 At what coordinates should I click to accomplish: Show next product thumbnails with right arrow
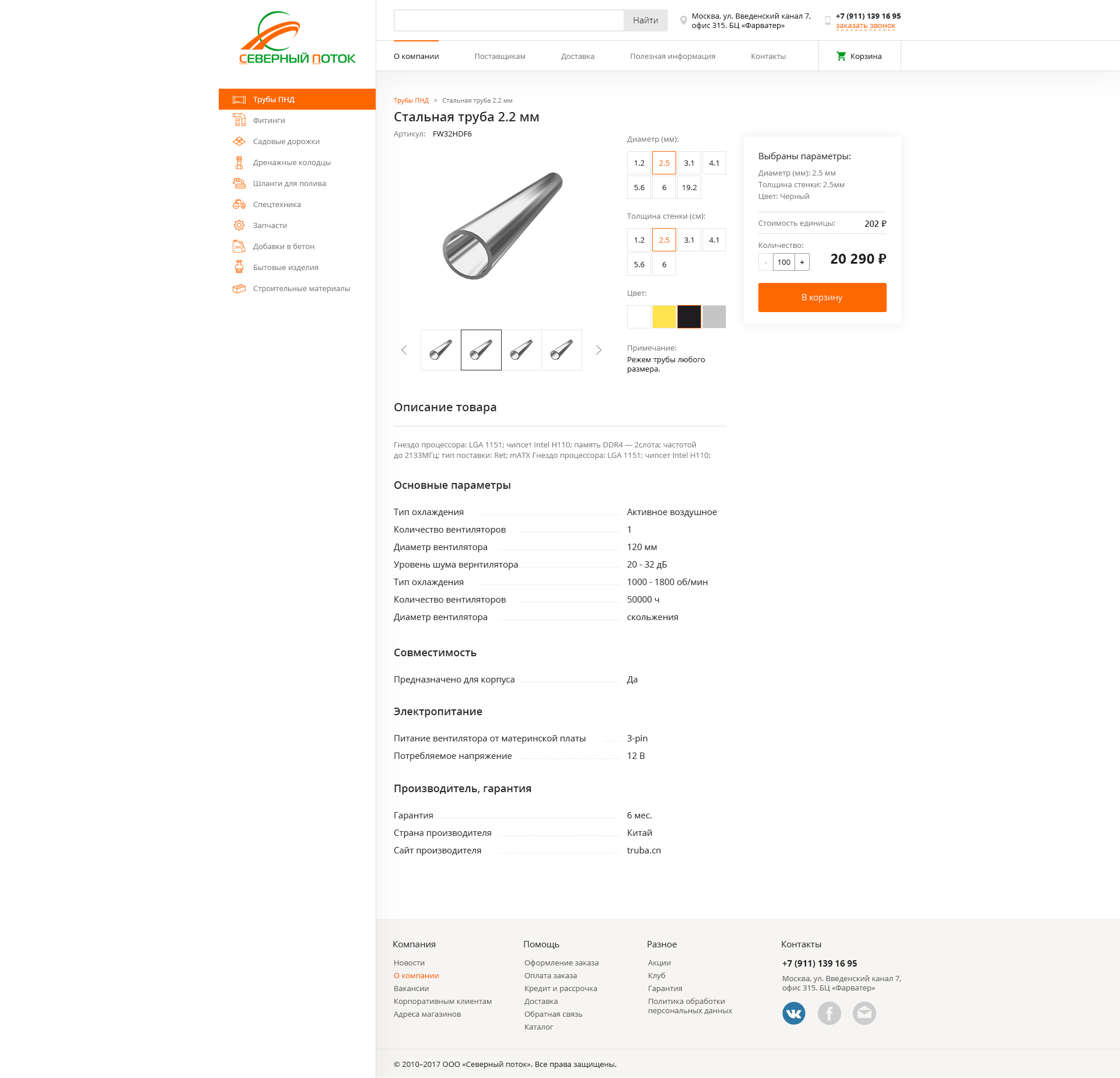point(598,350)
